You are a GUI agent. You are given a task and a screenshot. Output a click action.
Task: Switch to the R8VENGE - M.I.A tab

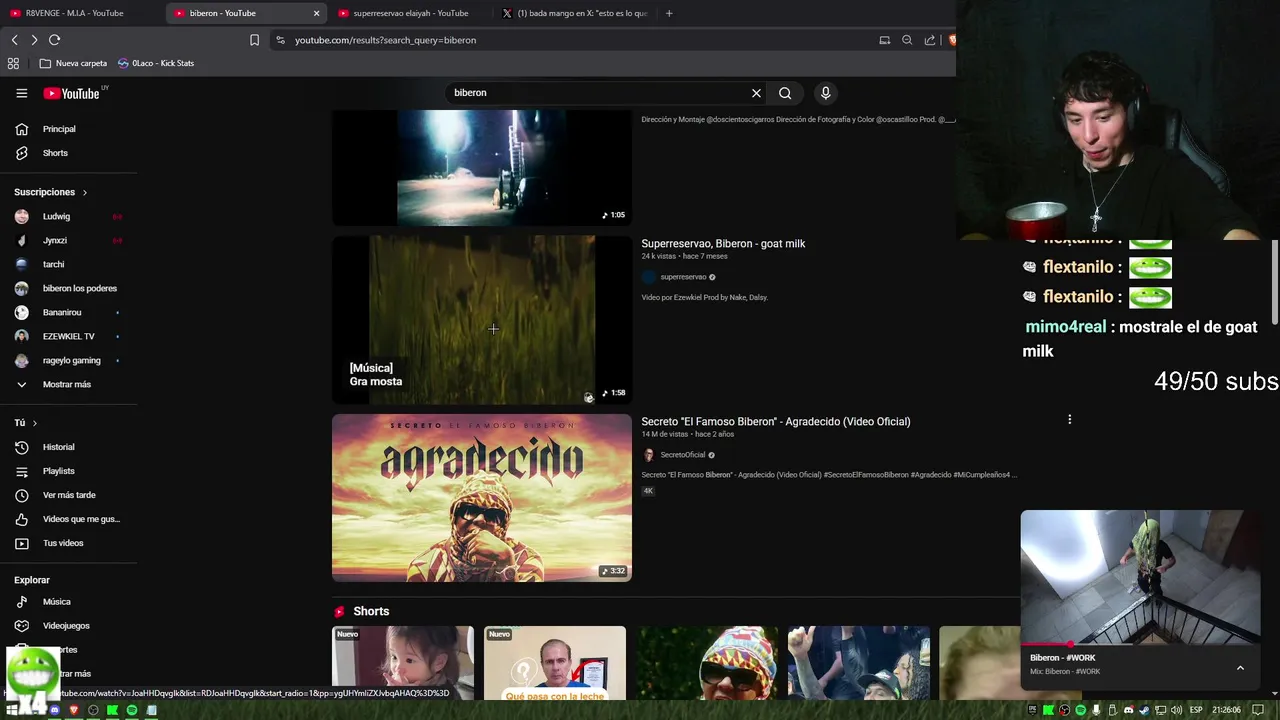tap(75, 13)
